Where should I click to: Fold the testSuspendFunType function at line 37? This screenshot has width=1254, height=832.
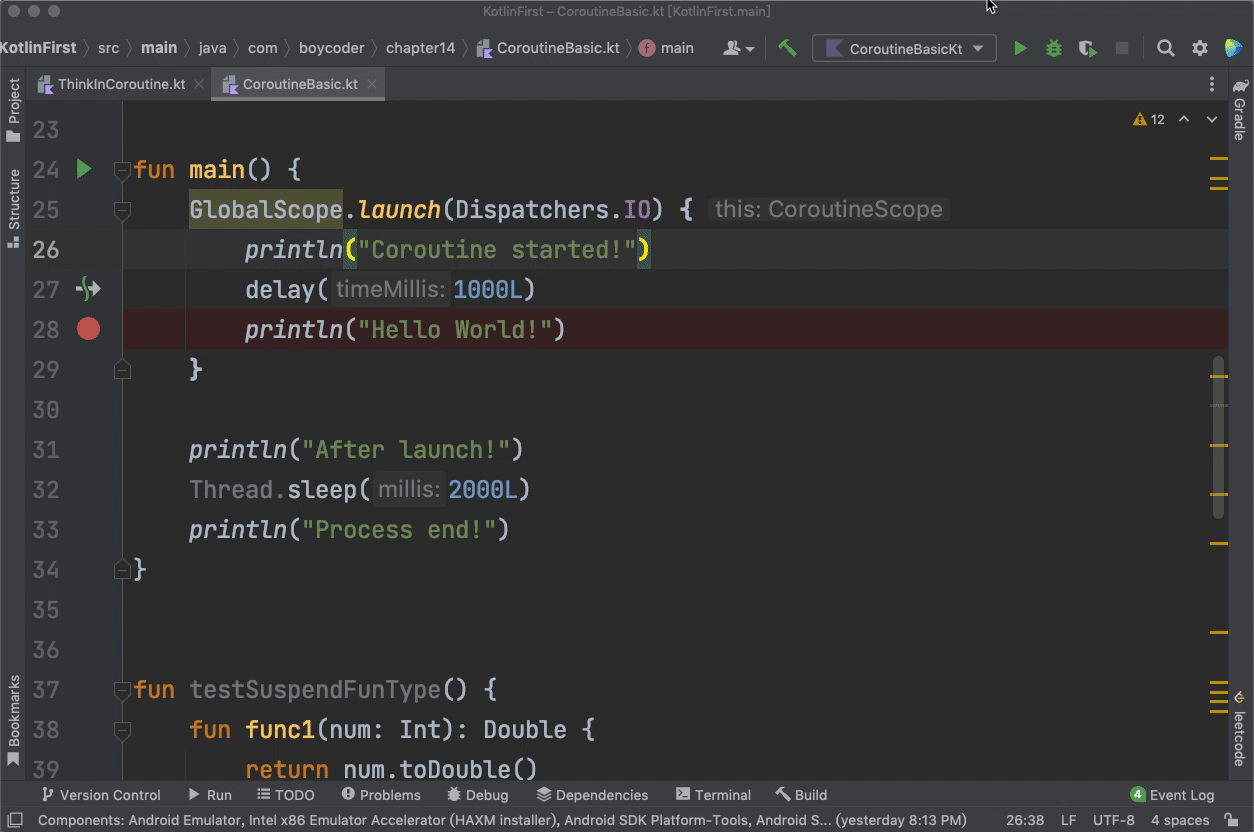tap(122, 690)
